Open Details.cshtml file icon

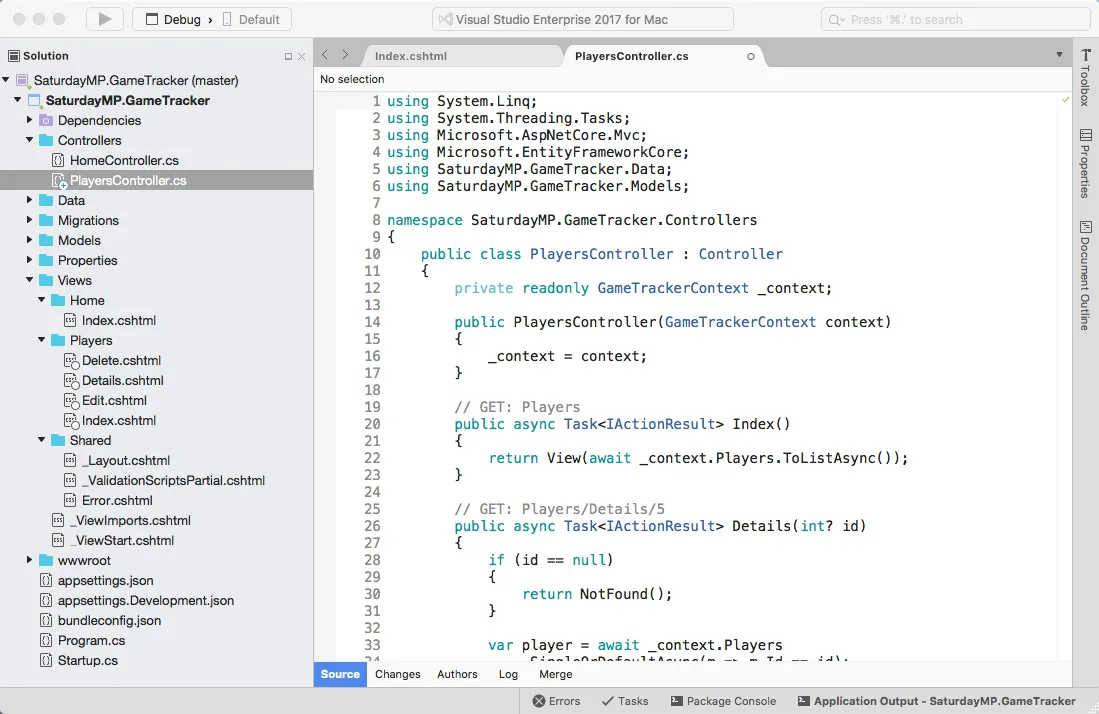[x=71, y=380]
